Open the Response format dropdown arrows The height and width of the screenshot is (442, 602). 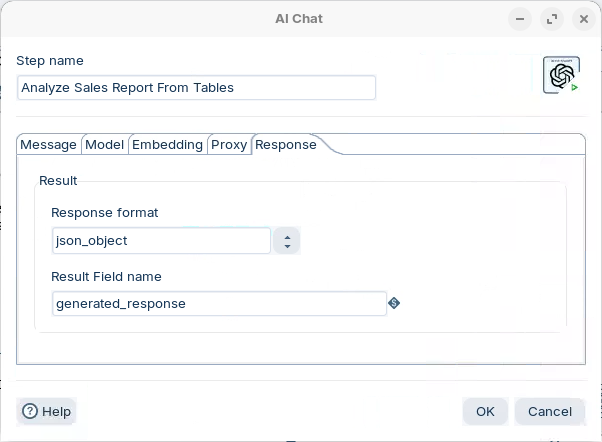click(x=287, y=241)
